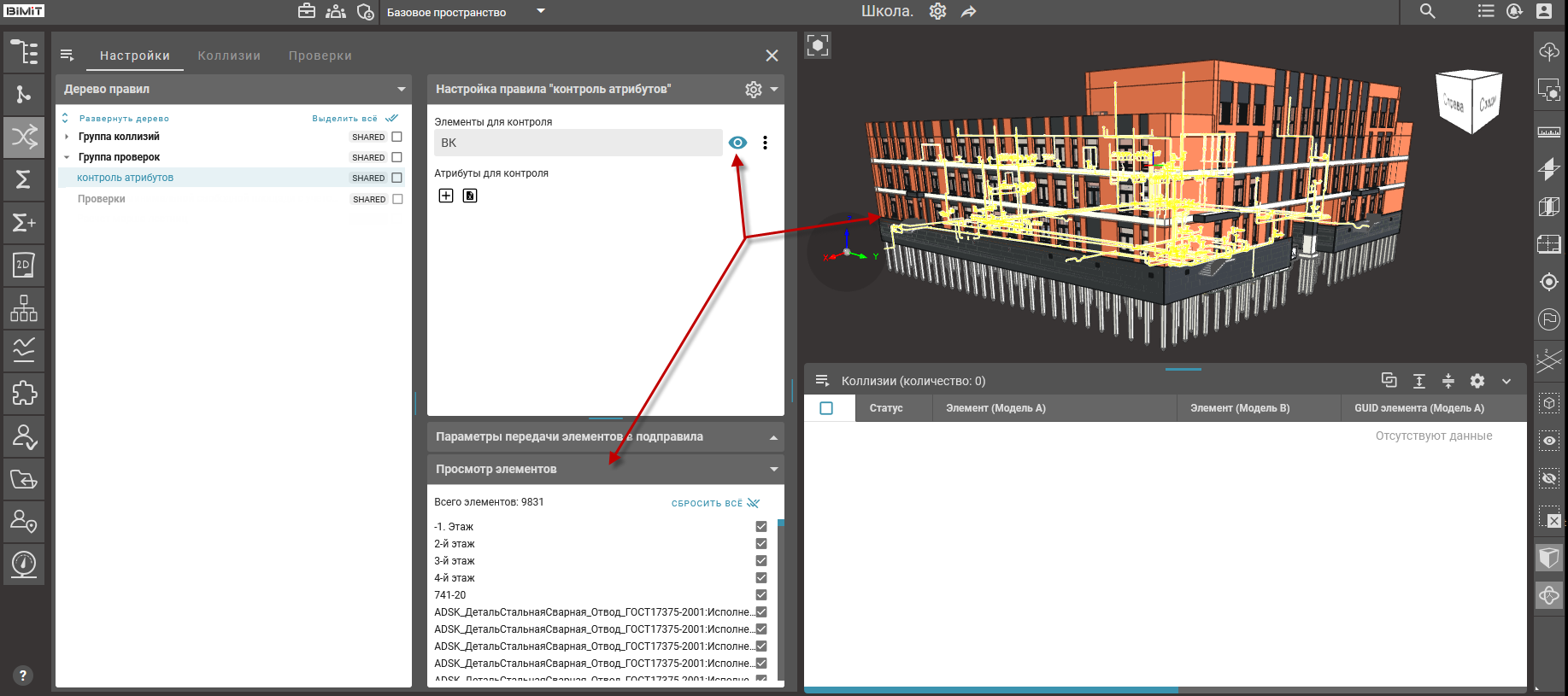
Task: Open the sigma summary tool
Action: (x=24, y=179)
